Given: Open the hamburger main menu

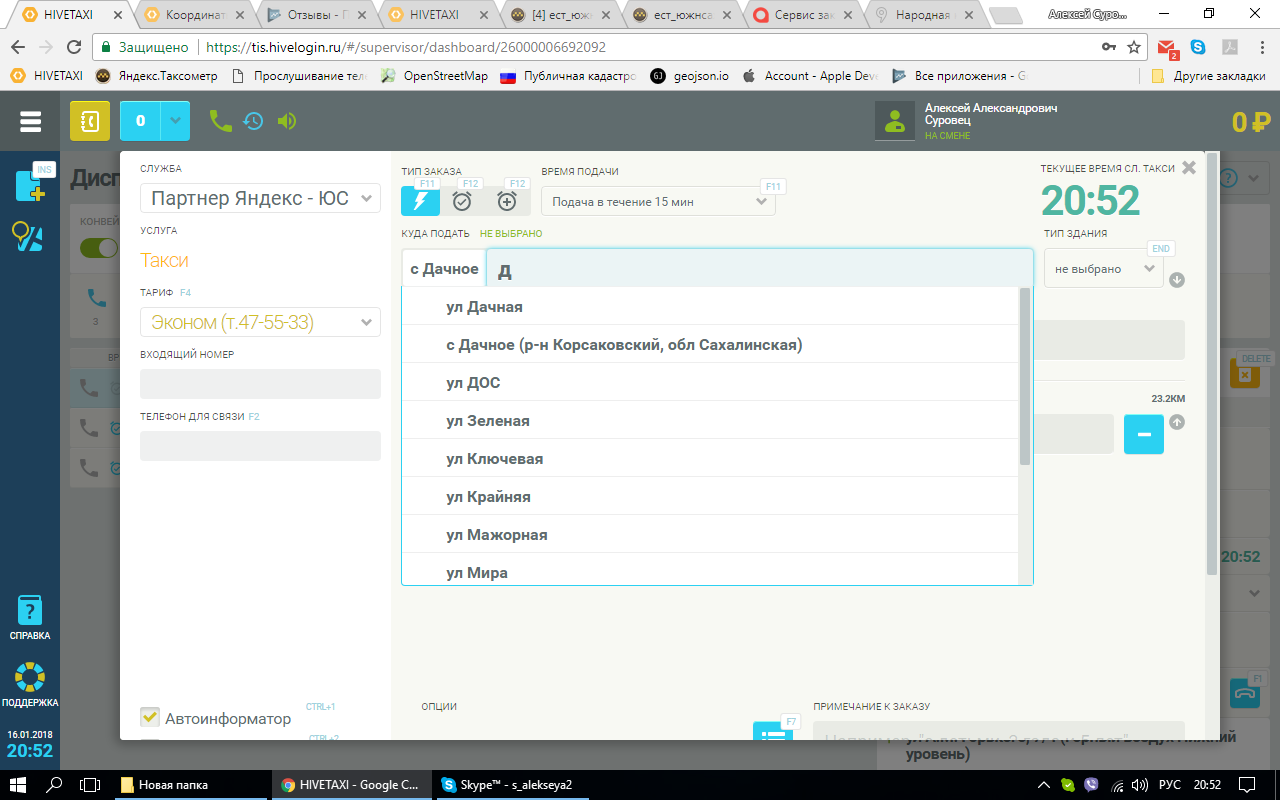Looking at the screenshot, I should point(30,121).
